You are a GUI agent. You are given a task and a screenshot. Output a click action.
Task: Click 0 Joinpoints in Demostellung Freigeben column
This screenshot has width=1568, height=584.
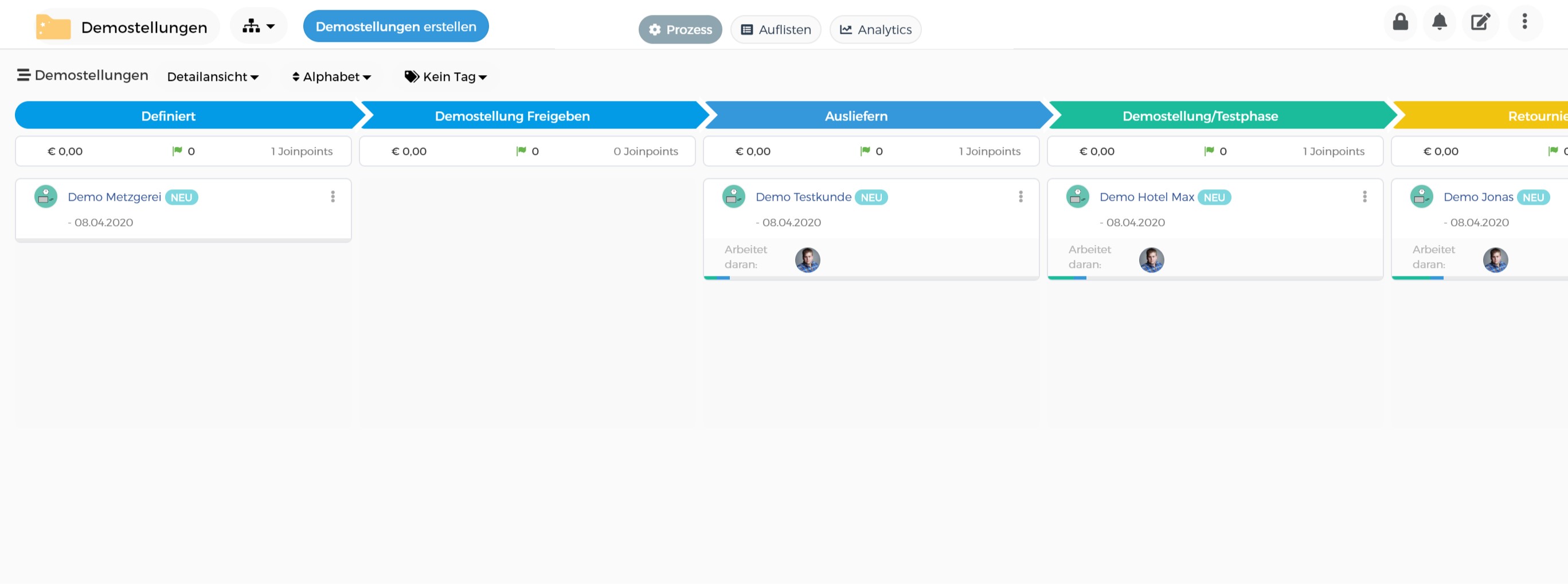click(646, 151)
